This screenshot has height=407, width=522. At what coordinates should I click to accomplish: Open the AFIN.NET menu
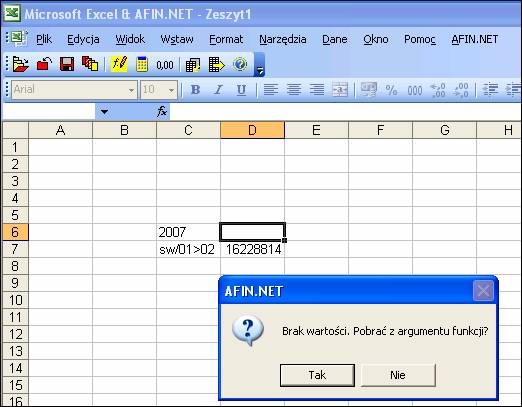(474, 39)
